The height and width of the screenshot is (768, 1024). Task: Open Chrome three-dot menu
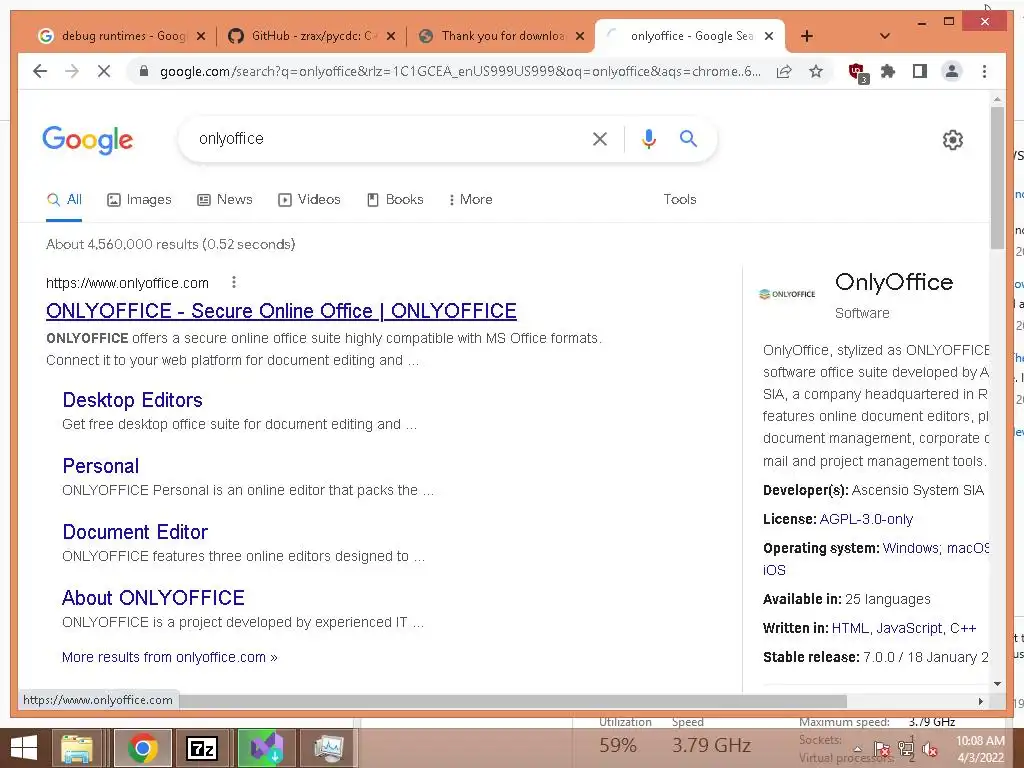coord(984,71)
